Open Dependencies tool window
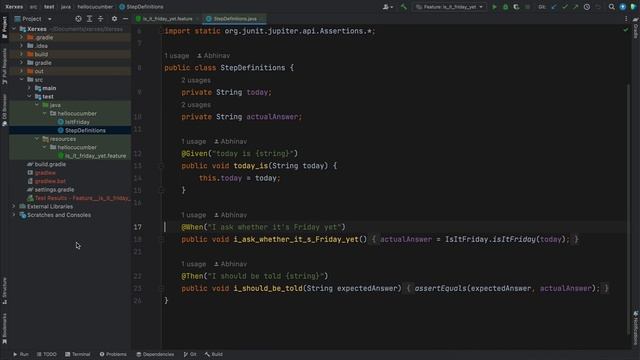This screenshot has height=360, width=640. coord(155,354)
